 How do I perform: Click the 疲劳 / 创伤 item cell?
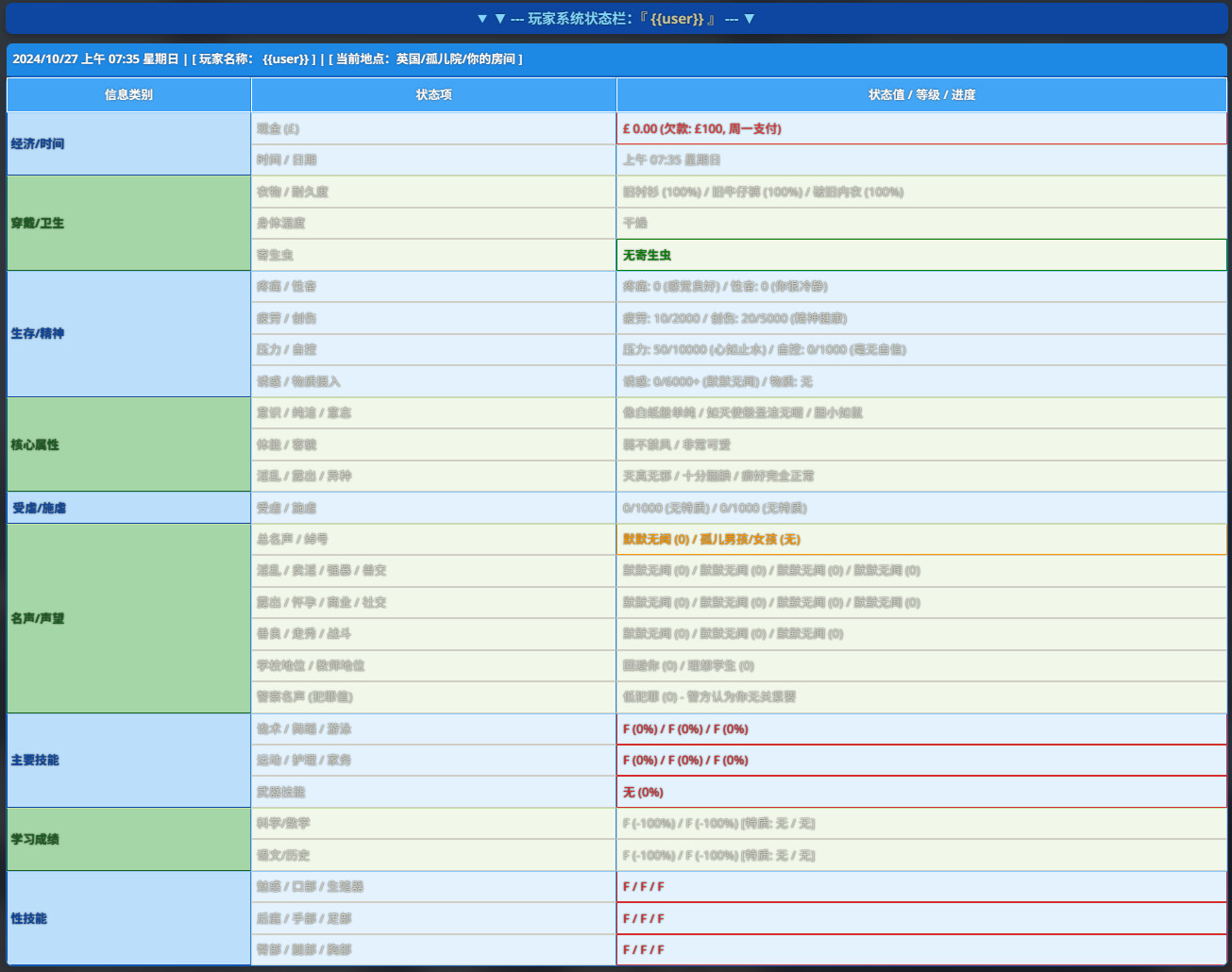coord(433,318)
